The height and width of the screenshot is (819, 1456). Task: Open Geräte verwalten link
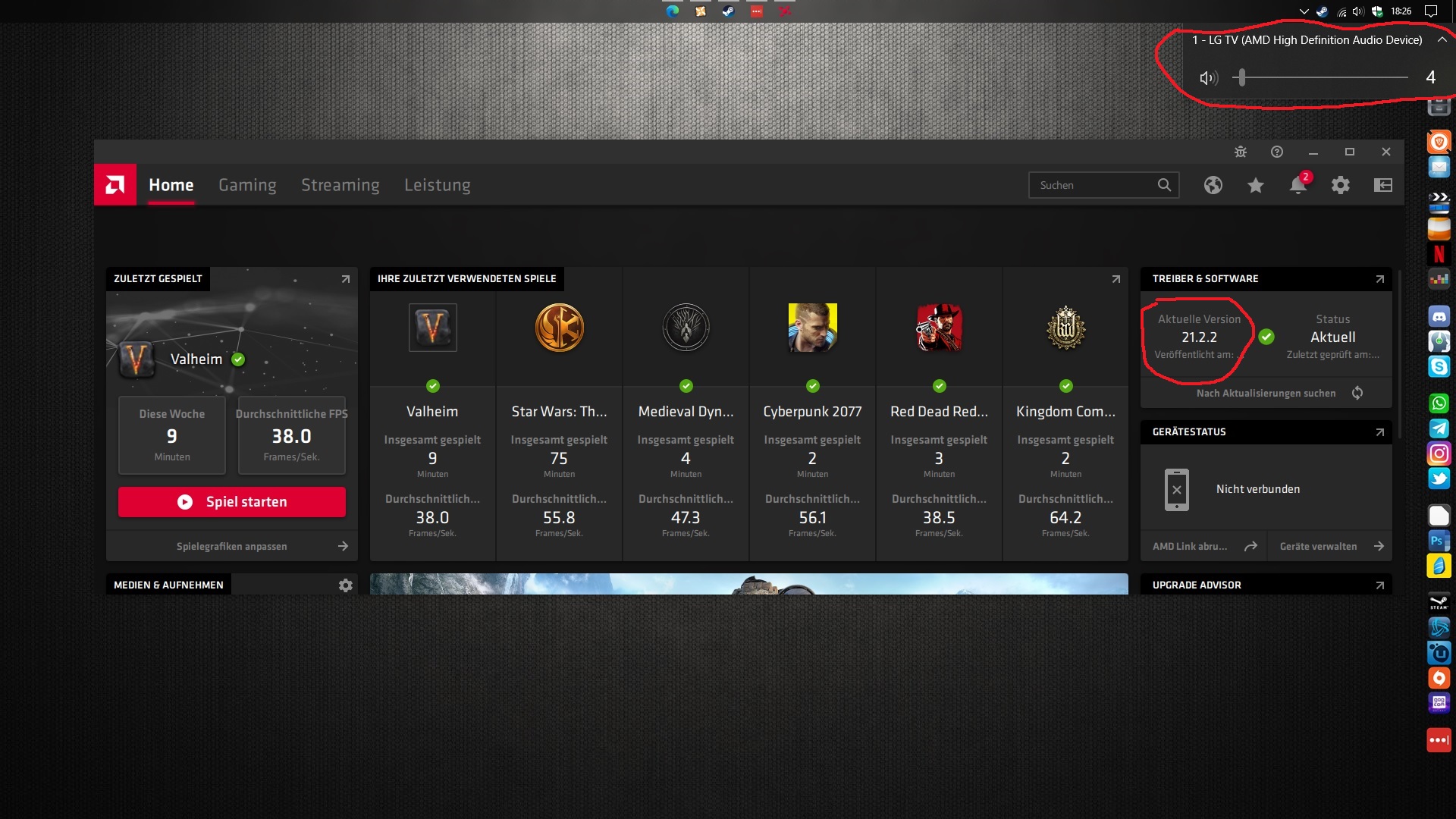tap(1331, 546)
